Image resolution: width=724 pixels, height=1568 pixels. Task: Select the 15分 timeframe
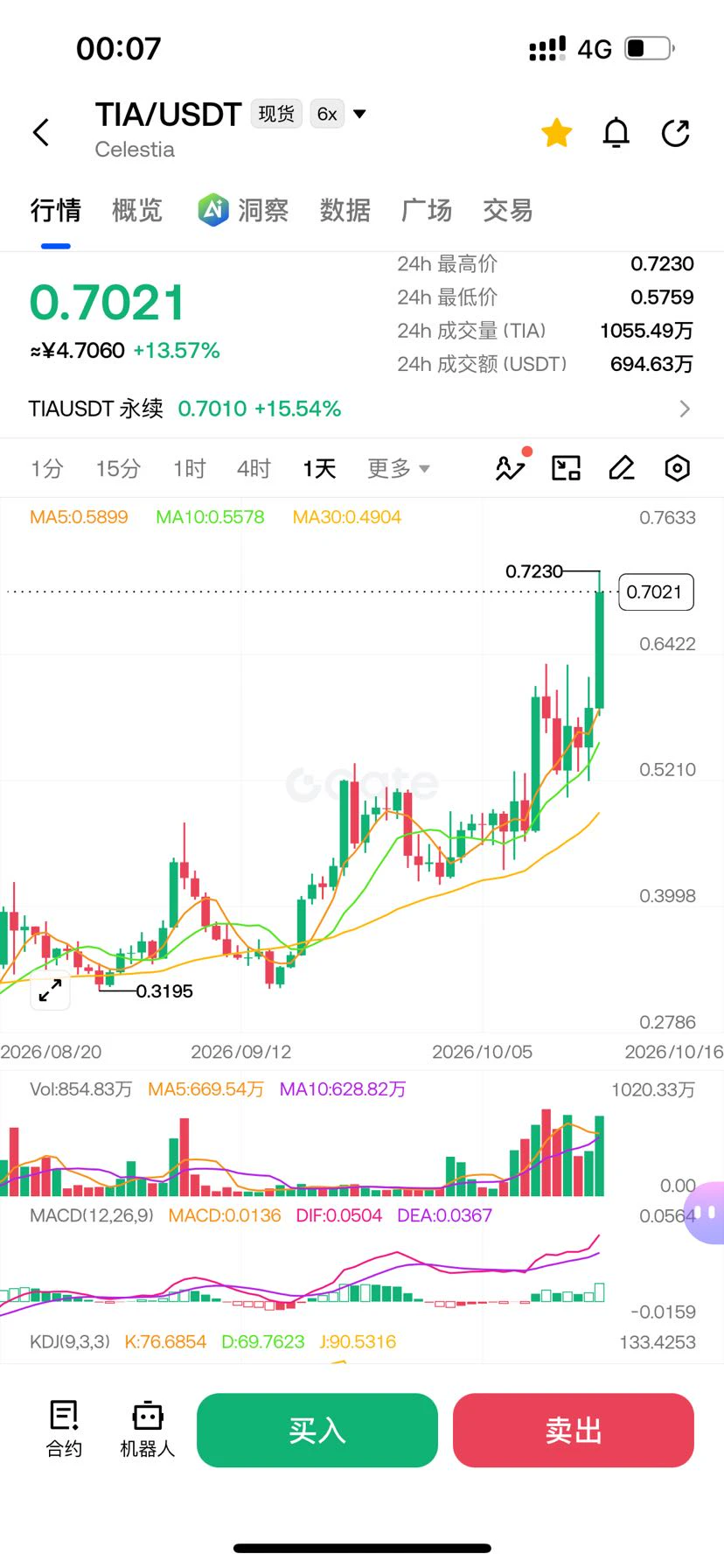(x=118, y=468)
